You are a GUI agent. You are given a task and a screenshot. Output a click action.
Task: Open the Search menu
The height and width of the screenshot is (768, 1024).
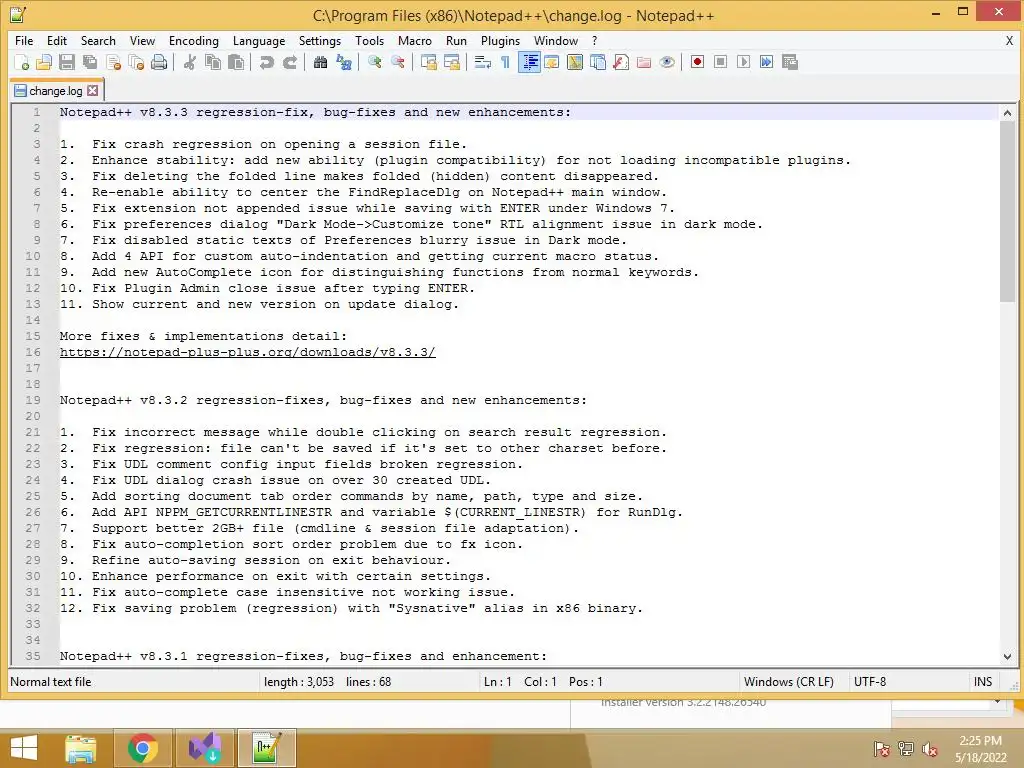tap(98, 40)
